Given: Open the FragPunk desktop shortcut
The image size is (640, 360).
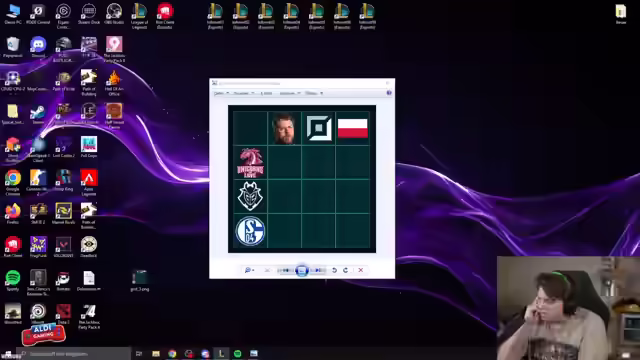Looking at the screenshot, I should click(38, 247).
